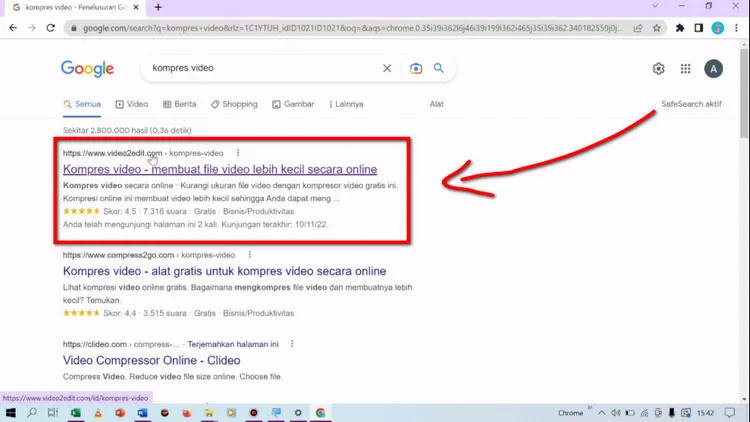This screenshot has width=750, height=422.
Task: Open Google quick settings gear
Action: [659, 69]
